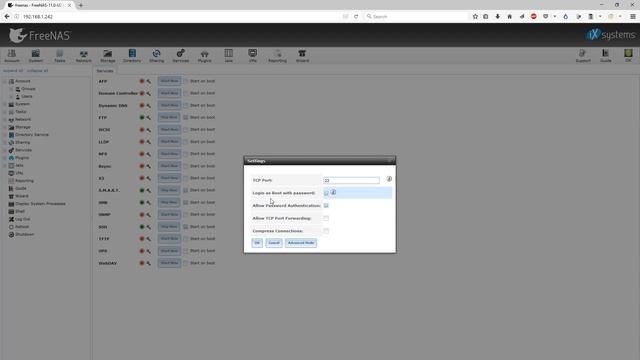Launch the Wizard from the toolbar
Screen dimensions: 640x360
(x=302, y=56)
